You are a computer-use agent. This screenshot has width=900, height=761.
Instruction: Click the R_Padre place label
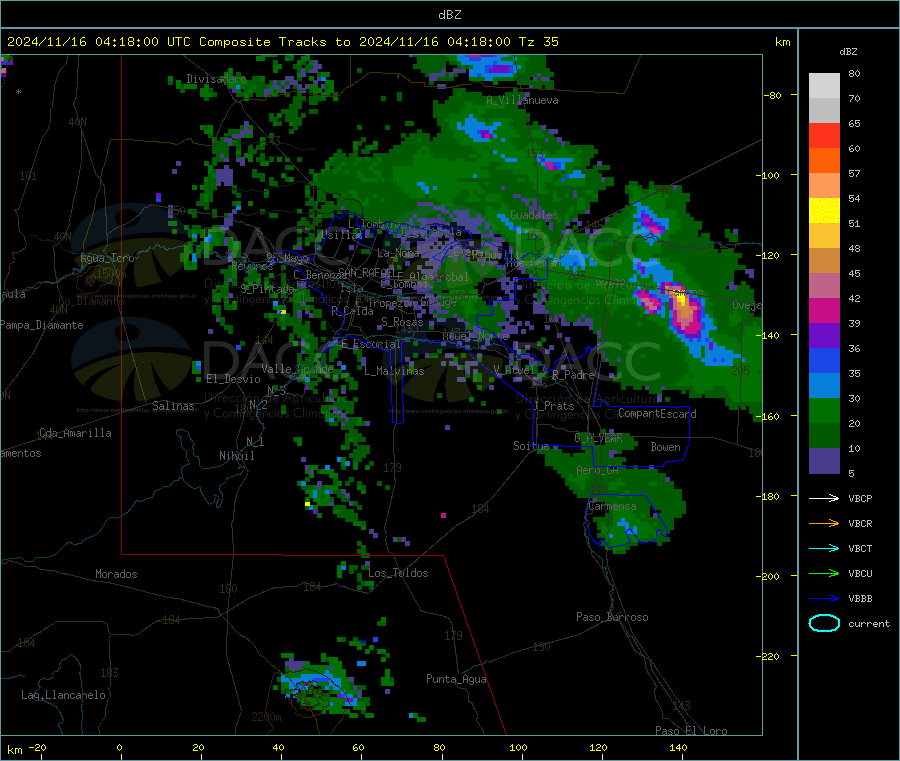point(573,375)
